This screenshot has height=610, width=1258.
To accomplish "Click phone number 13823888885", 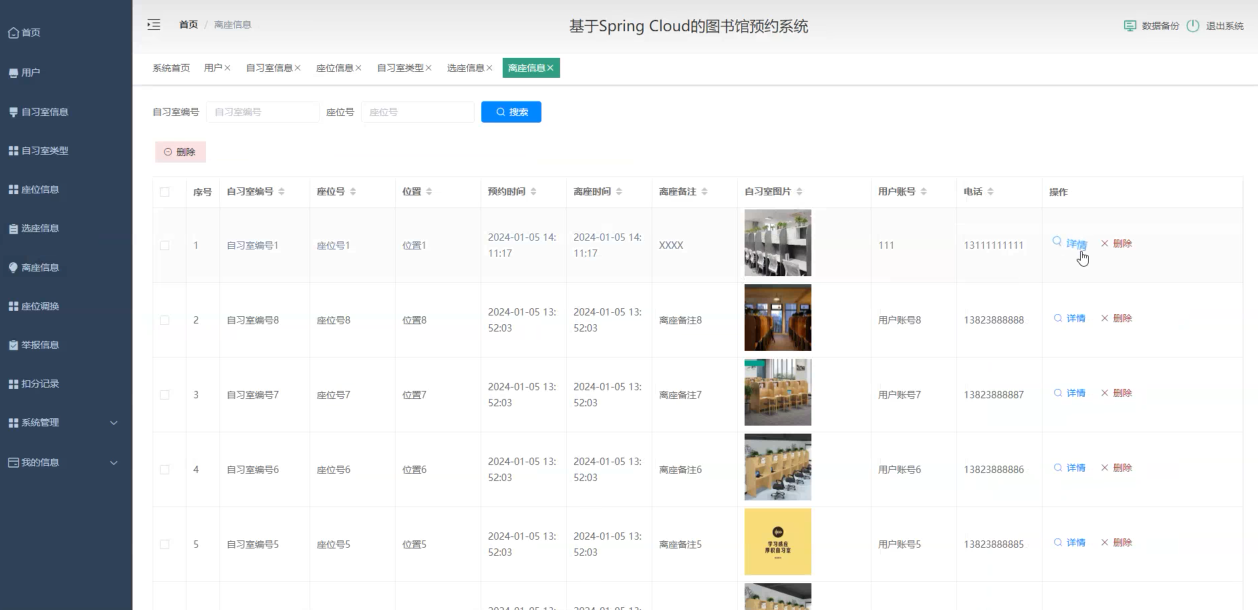I will pos(994,545).
